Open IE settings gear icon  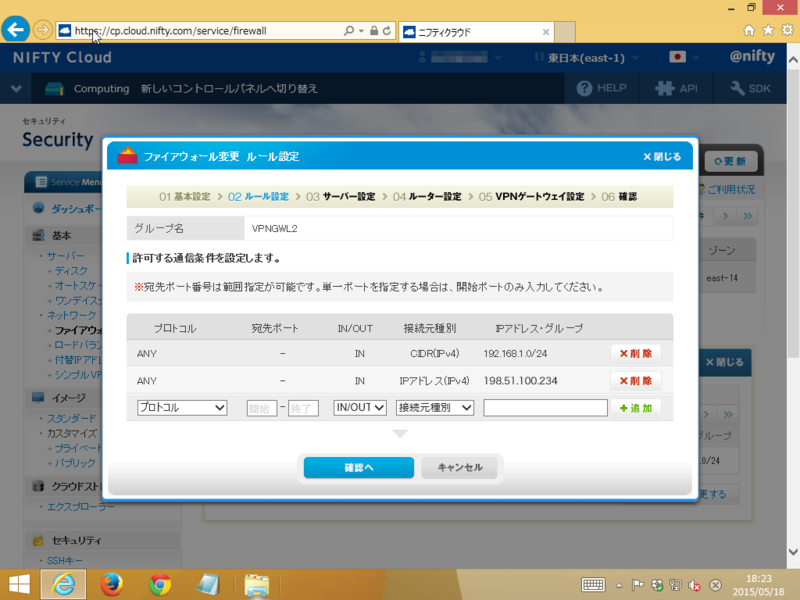[787, 30]
